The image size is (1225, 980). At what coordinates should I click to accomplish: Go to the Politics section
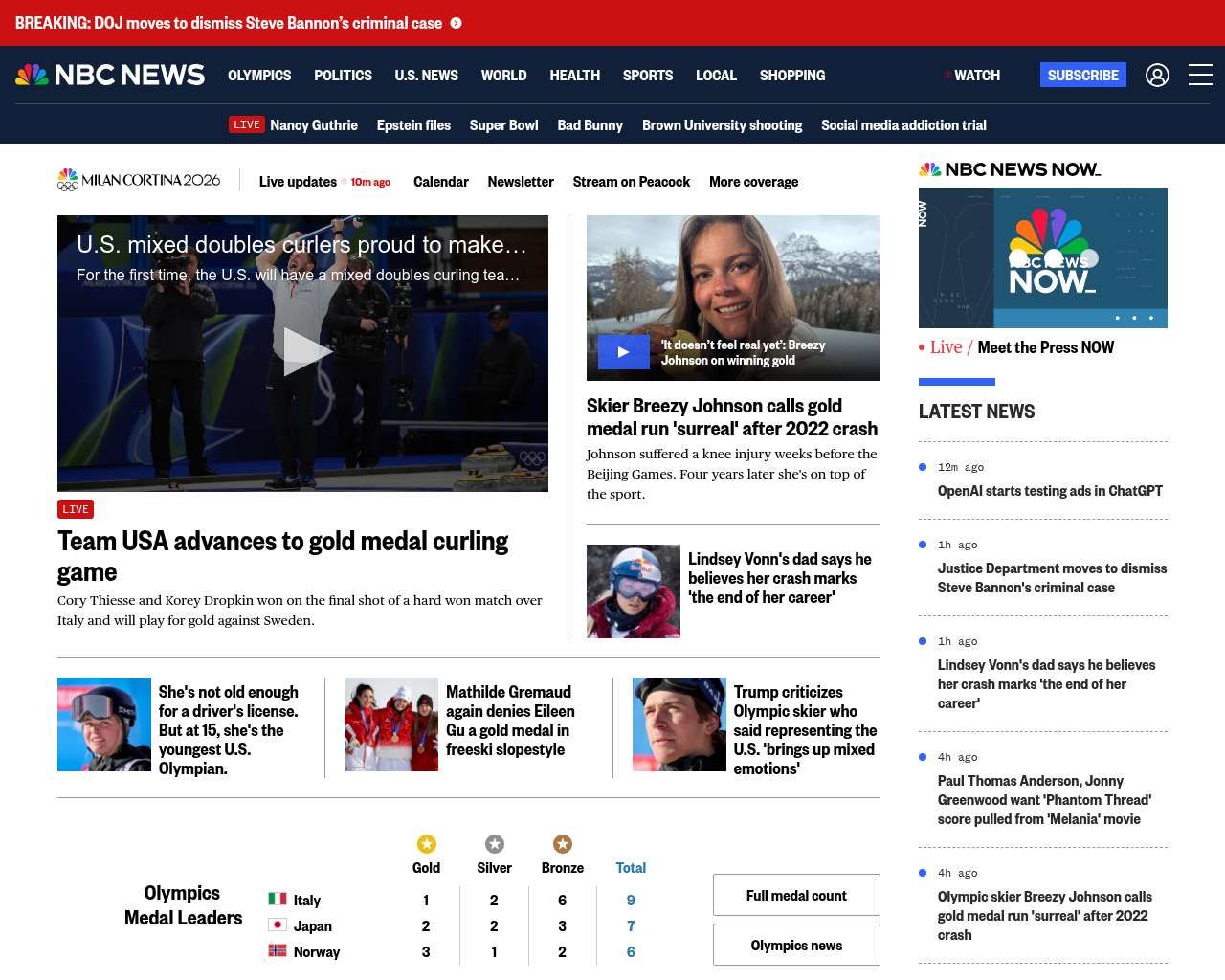click(x=343, y=75)
